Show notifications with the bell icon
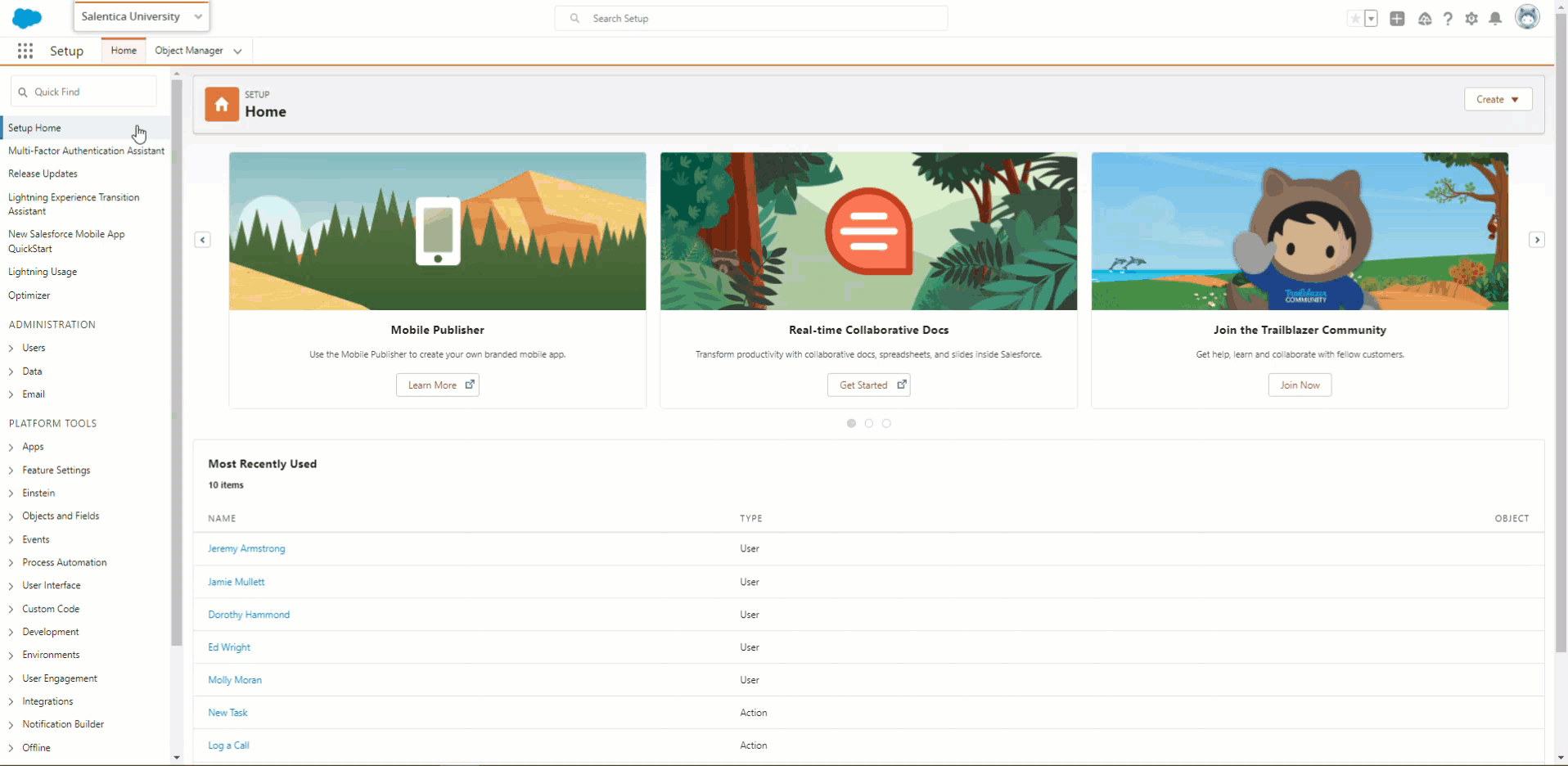This screenshot has height=766, width=1568. (x=1495, y=18)
